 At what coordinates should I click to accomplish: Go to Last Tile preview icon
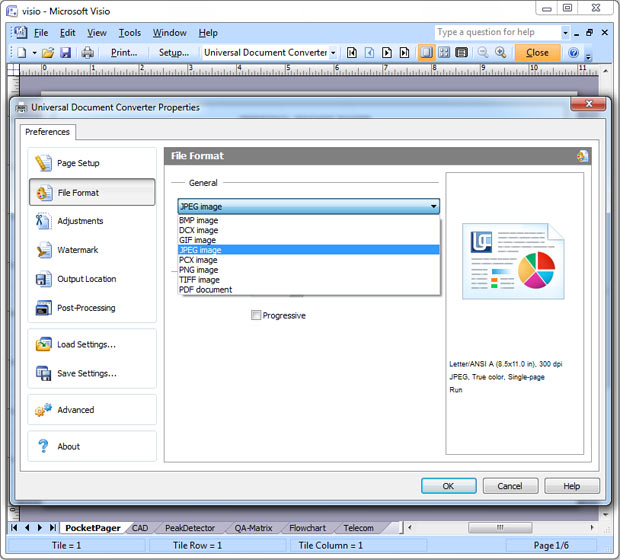pyautogui.click(x=404, y=53)
